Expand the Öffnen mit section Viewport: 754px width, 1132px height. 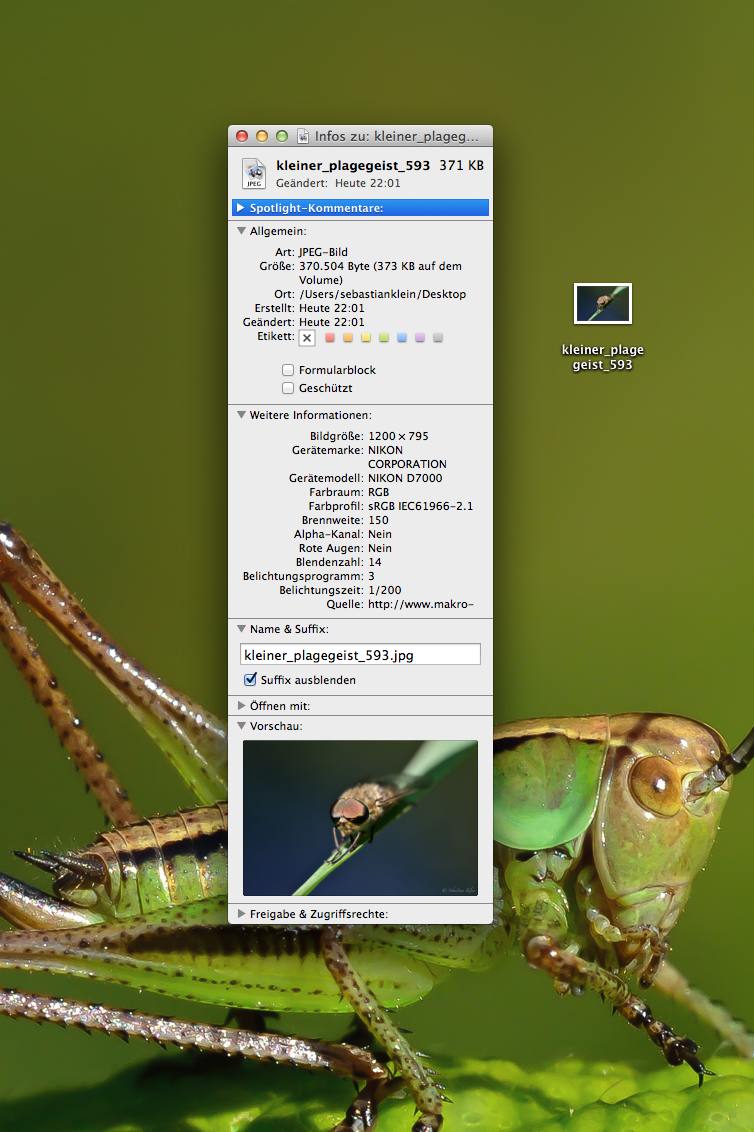click(241, 705)
